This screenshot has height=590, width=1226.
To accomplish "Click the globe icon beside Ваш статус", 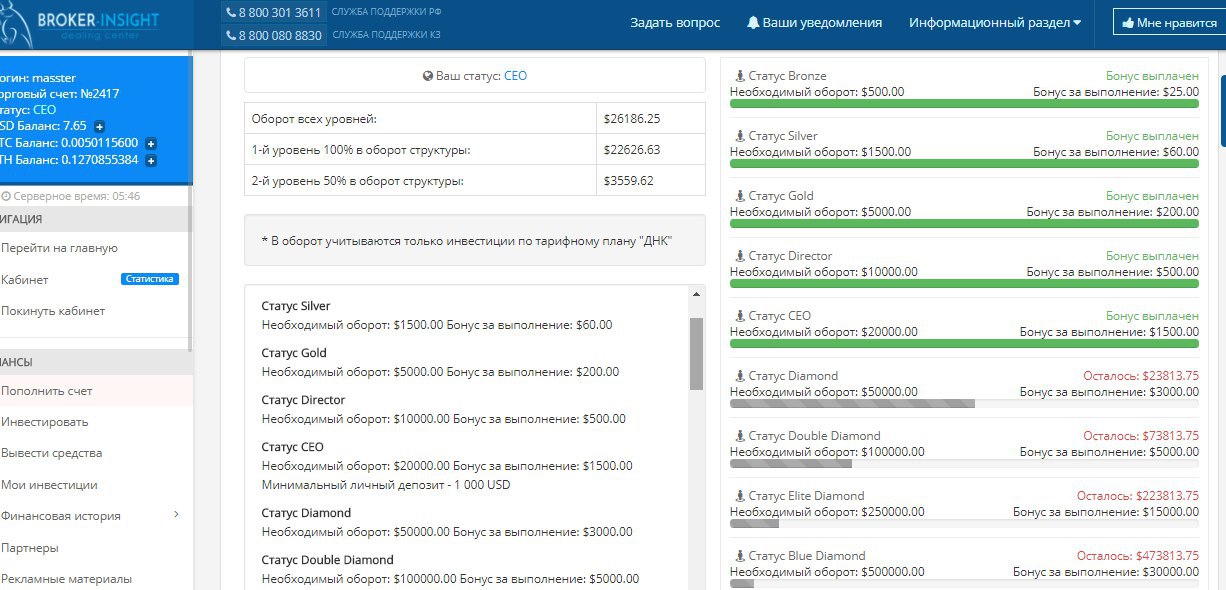I will coord(428,76).
